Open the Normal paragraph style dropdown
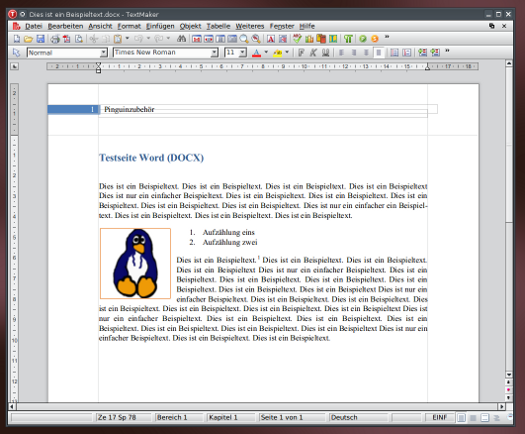Image resolution: width=525 pixels, height=434 pixels. [x=104, y=53]
